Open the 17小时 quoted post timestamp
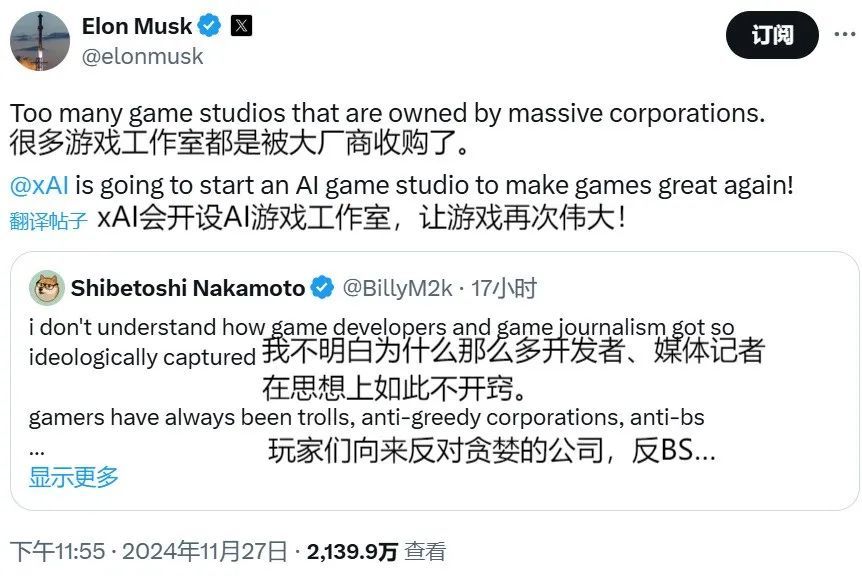862x580 pixels. tap(502, 288)
